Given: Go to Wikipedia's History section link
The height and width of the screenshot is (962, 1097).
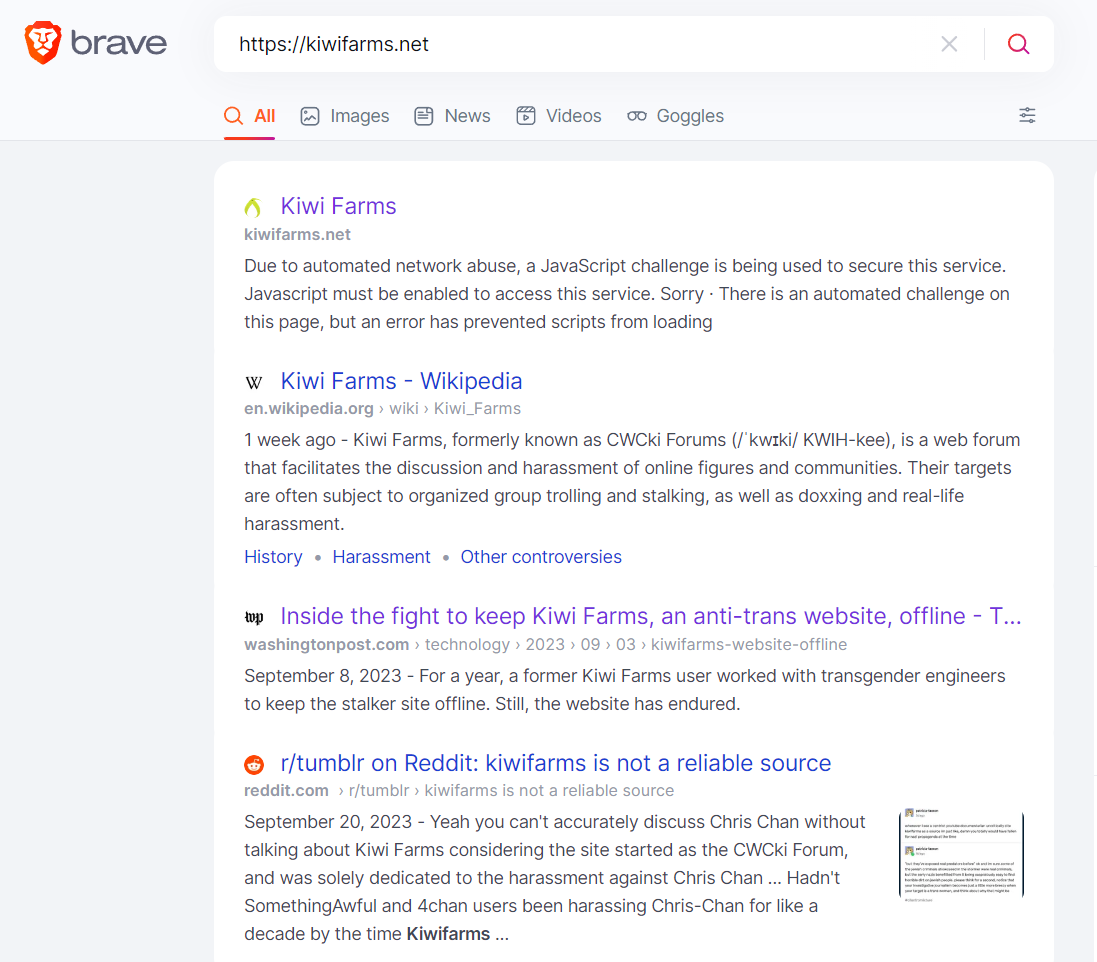Looking at the screenshot, I should tap(273, 557).
